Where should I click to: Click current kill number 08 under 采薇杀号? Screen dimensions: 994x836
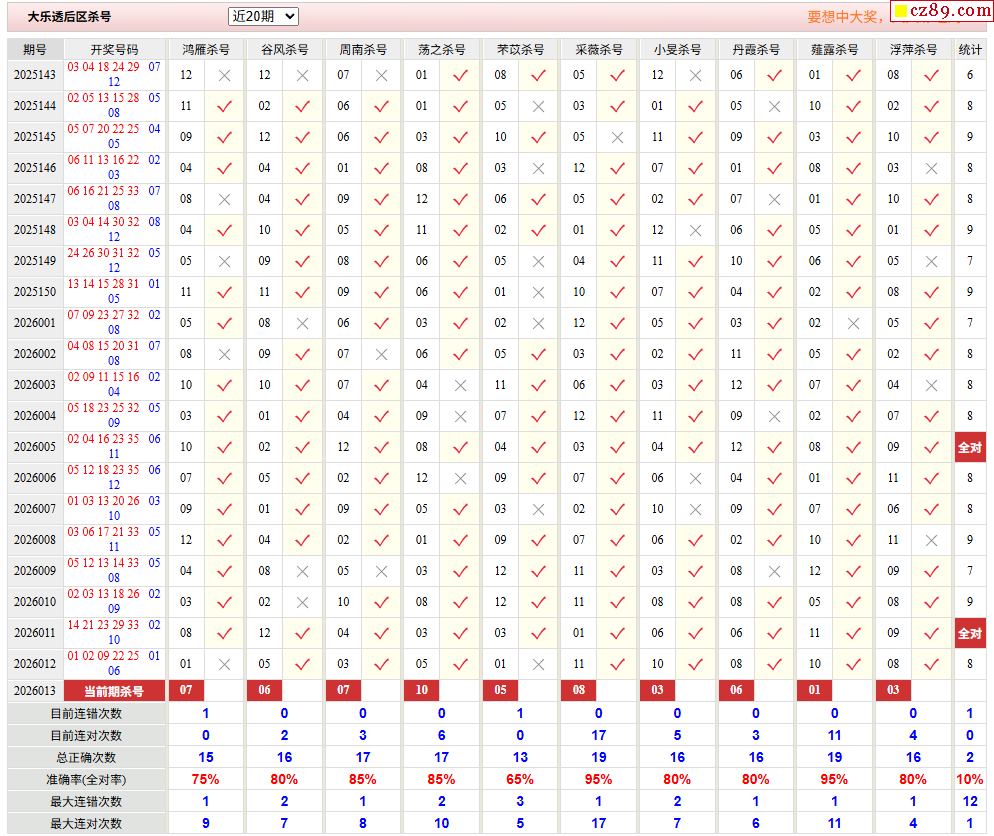(x=579, y=690)
